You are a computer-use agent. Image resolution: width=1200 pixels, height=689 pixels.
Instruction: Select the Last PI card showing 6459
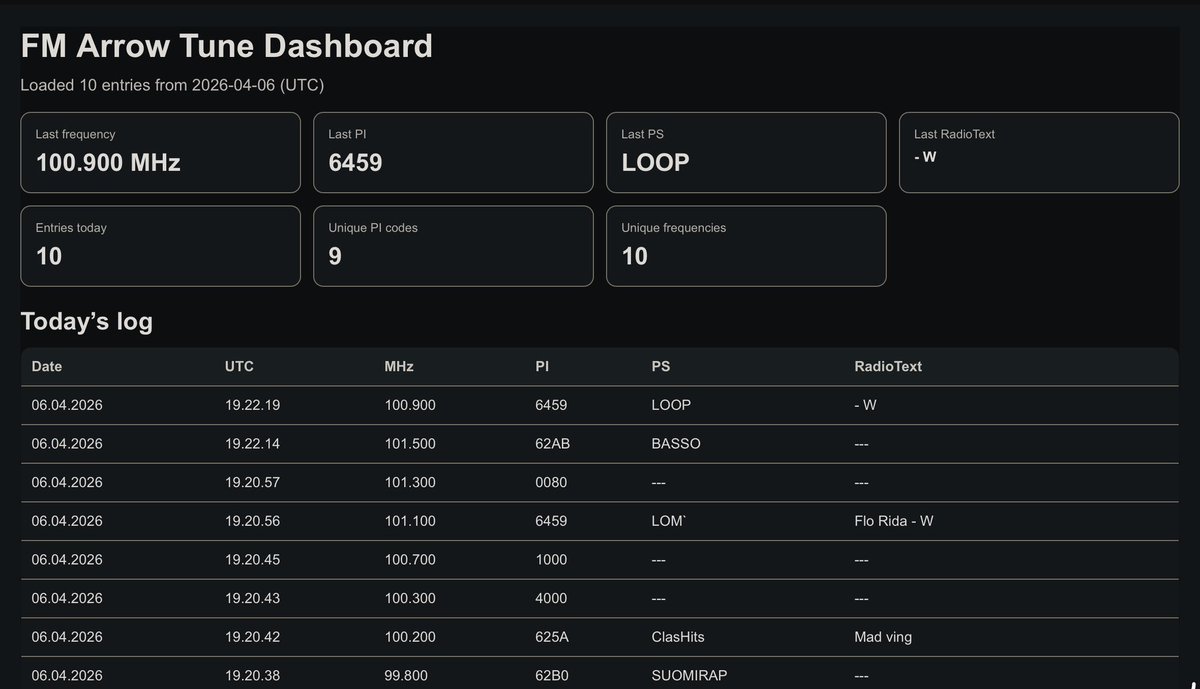click(453, 152)
